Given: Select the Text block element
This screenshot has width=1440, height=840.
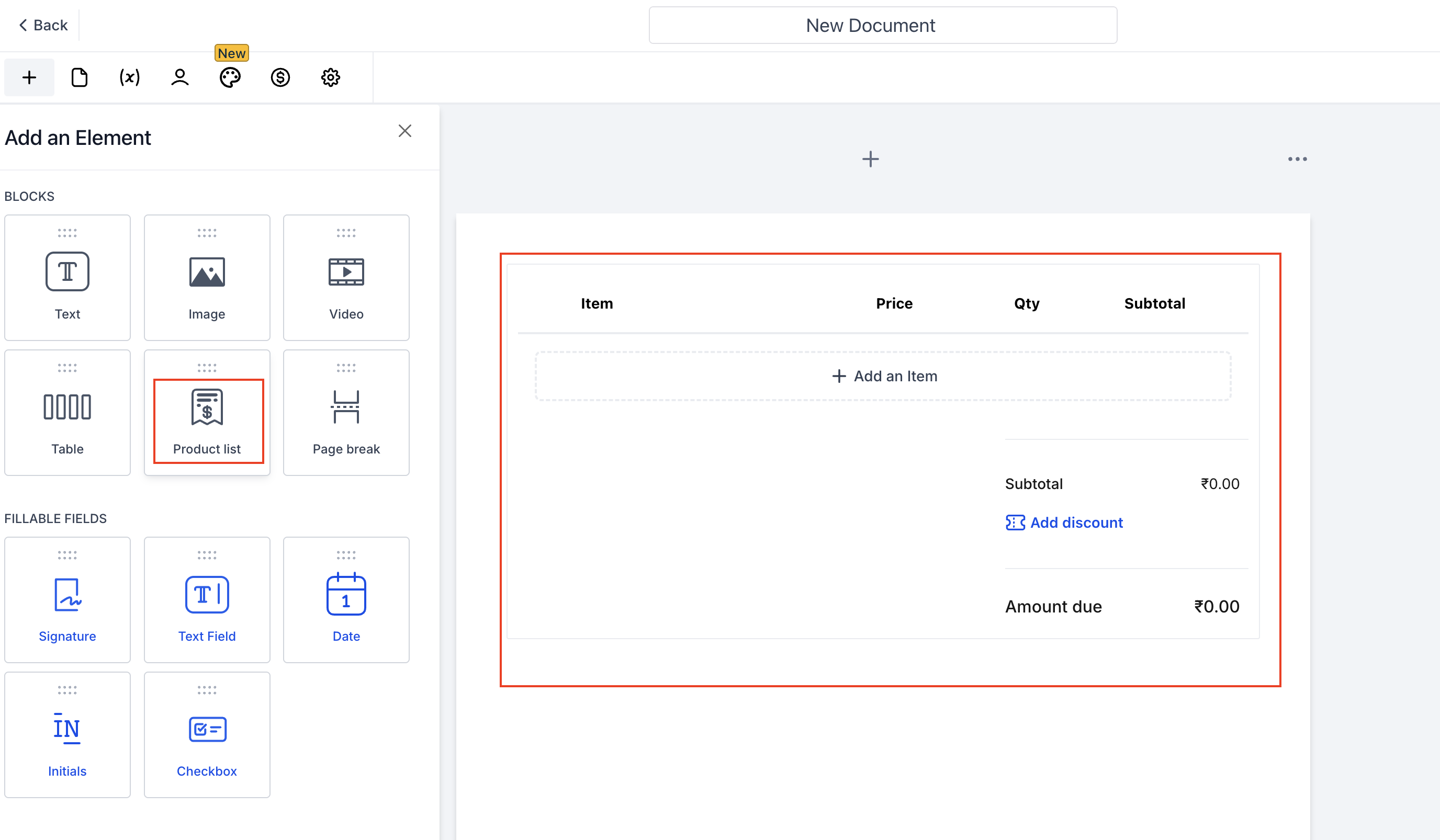Looking at the screenshot, I should point(67,278).
